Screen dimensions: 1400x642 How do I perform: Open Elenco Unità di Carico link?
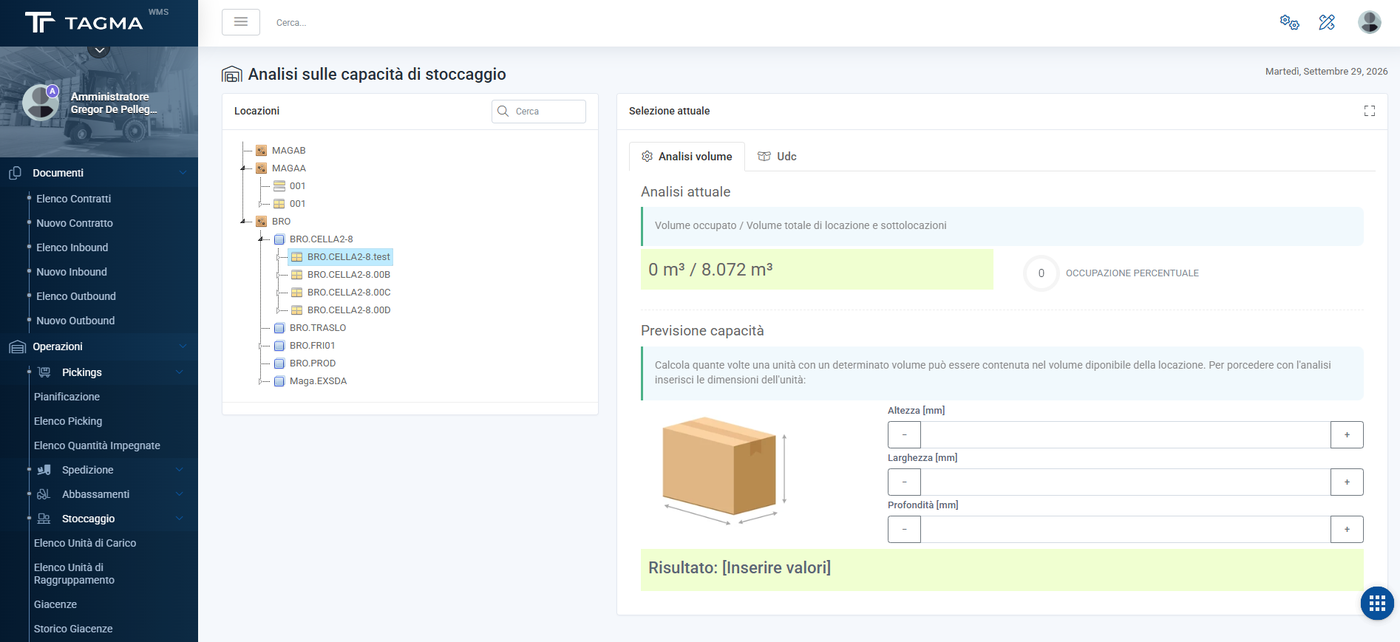coord(85,543)
